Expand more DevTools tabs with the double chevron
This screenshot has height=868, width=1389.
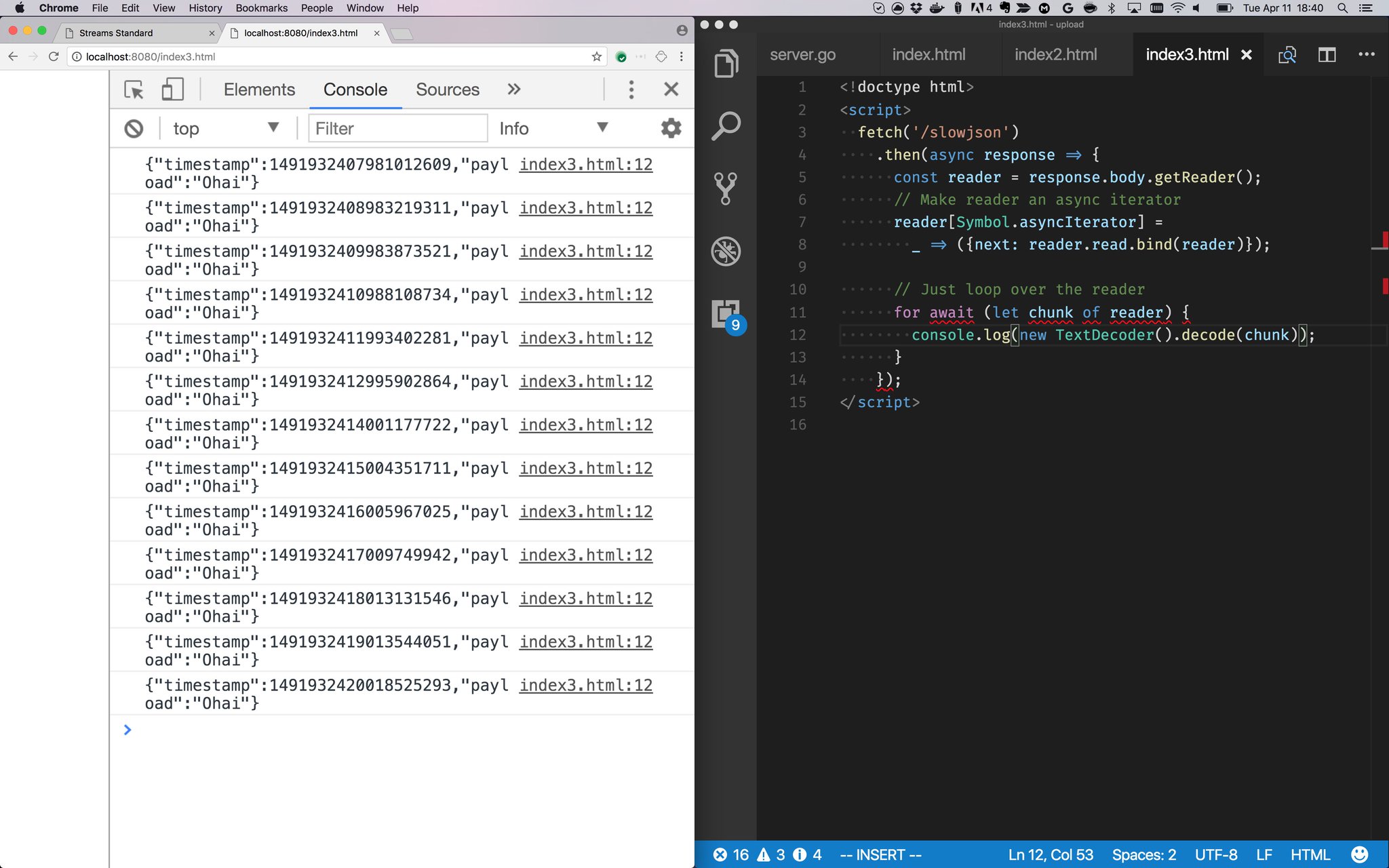point(514,89)
